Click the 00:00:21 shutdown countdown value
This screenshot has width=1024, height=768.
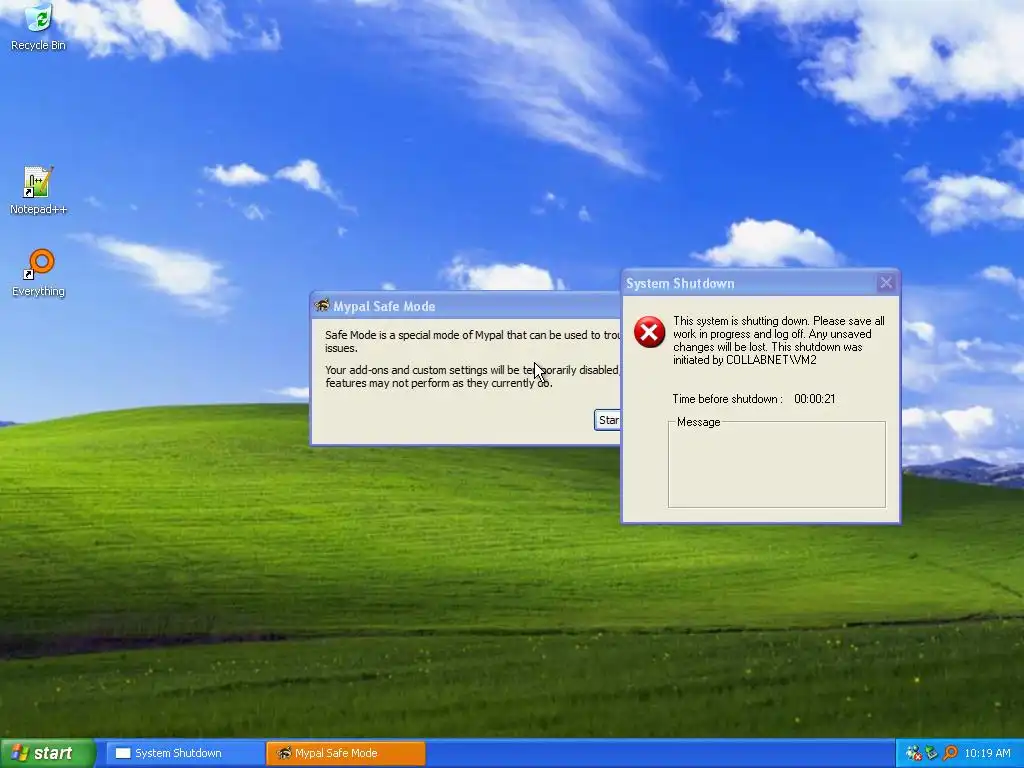click(x=814, y=399)
